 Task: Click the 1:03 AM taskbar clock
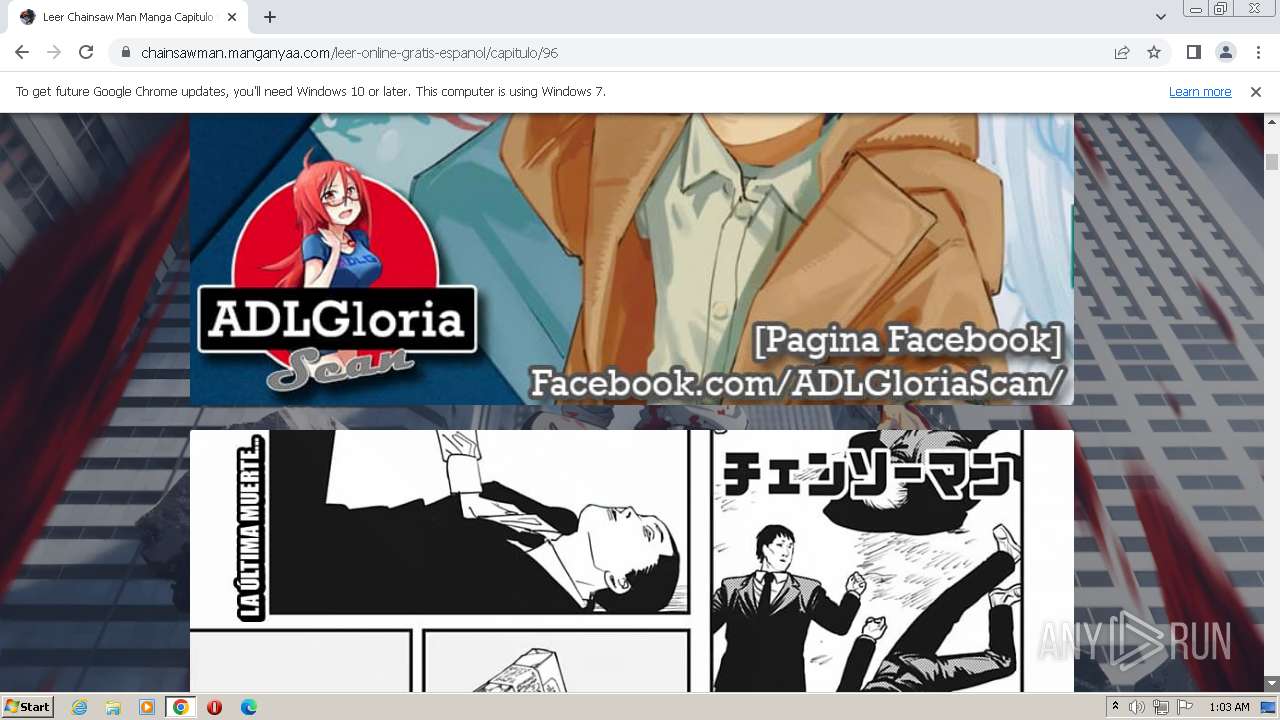click(1229, 707)
